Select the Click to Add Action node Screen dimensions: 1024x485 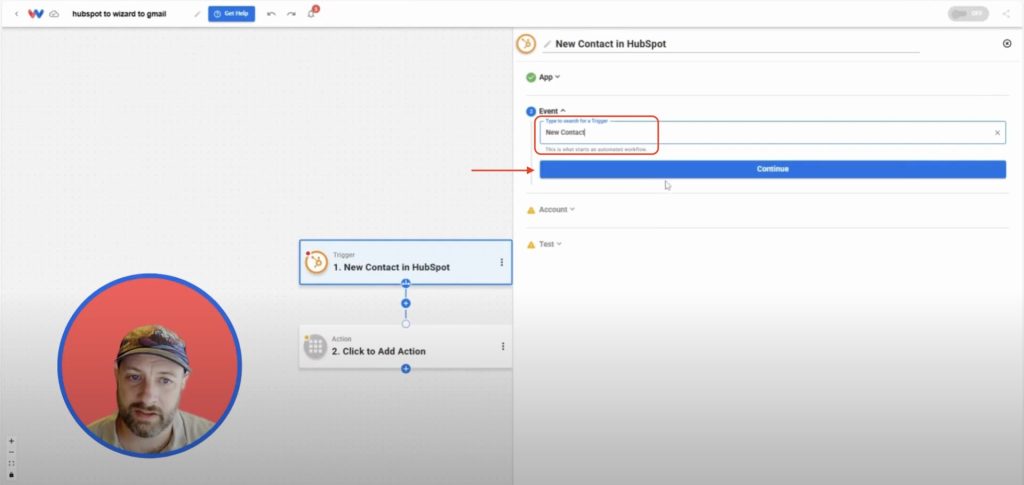[406, 346]
